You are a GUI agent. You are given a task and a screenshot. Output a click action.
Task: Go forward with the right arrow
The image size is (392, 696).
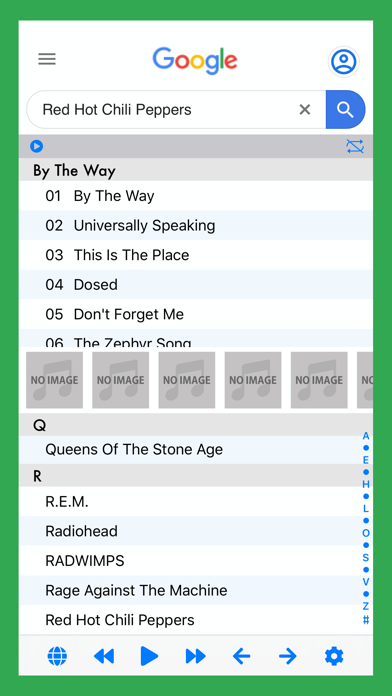pyautogui.click(x=288, y=656)
